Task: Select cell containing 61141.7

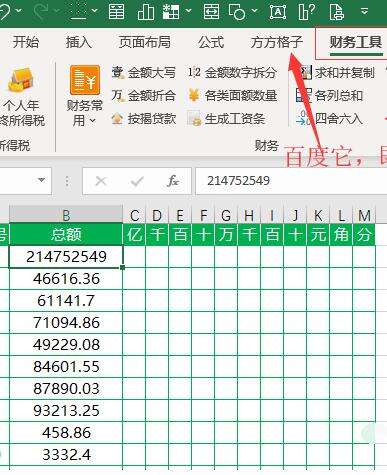Action: [x=66, y=301]
